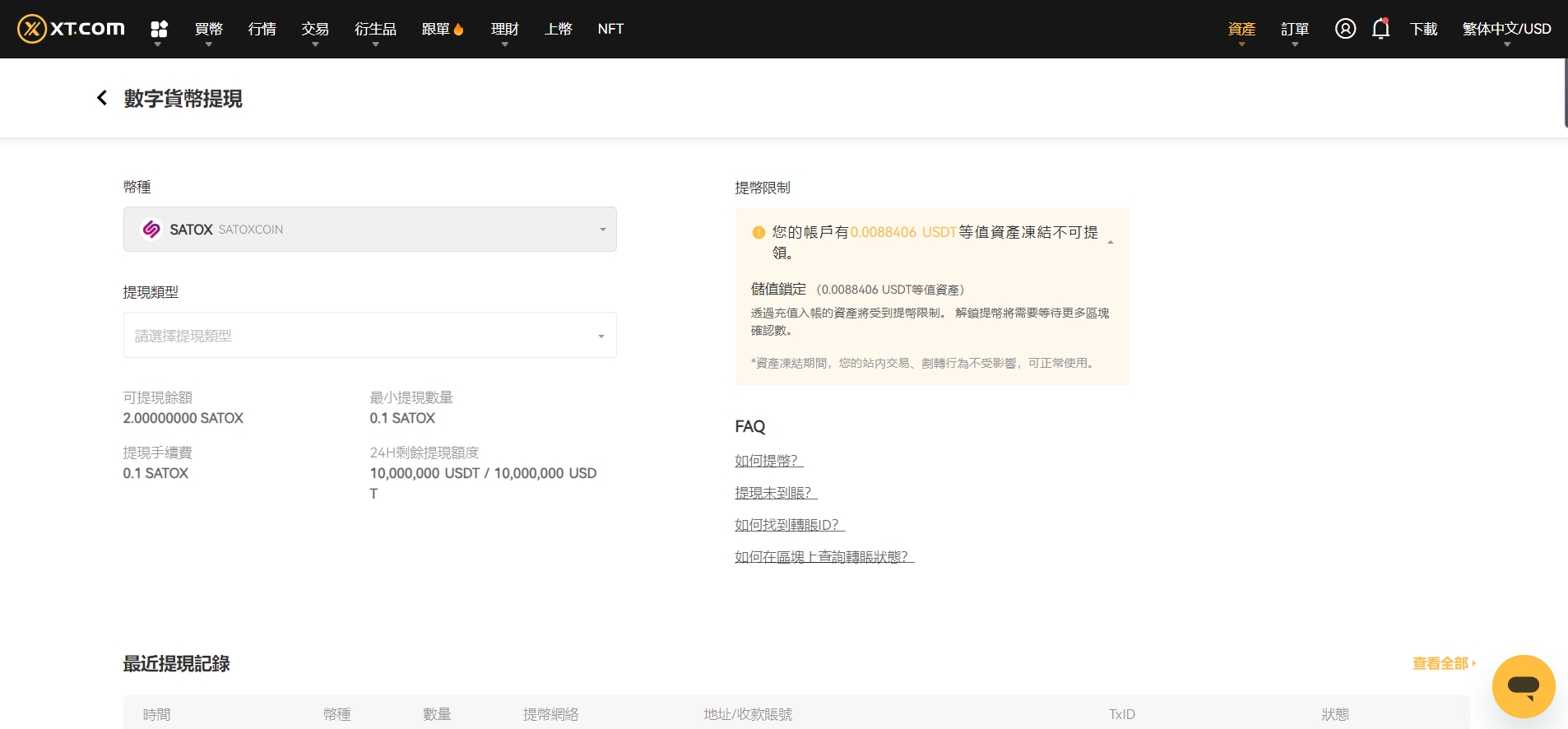Open the FAQ link 如何提幣?
This screenshot has height=729, width=1568.
[768, 461]
